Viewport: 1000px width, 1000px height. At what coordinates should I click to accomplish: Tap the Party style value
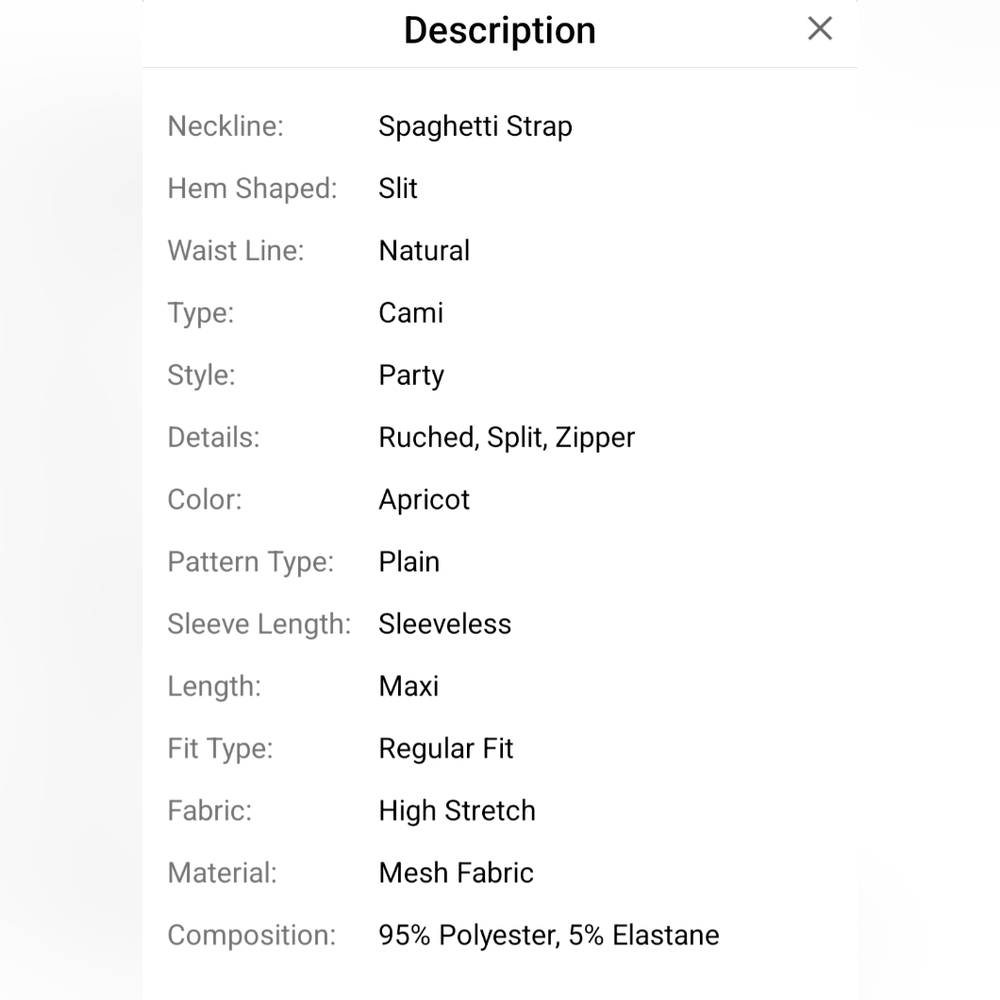[411, 376]
